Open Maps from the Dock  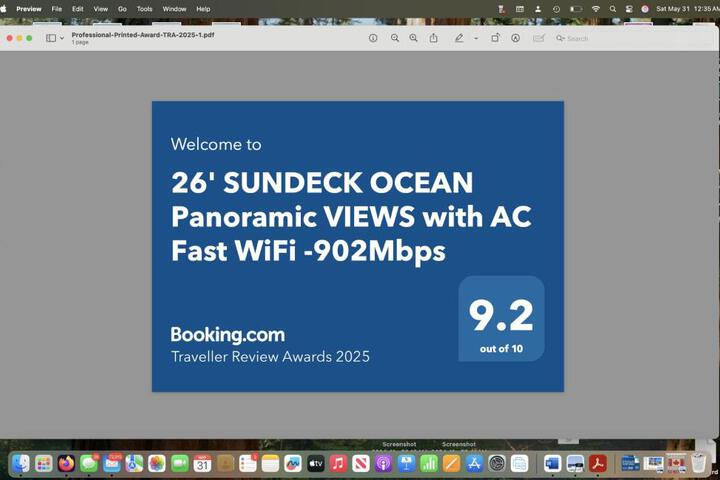coord(134,463)
